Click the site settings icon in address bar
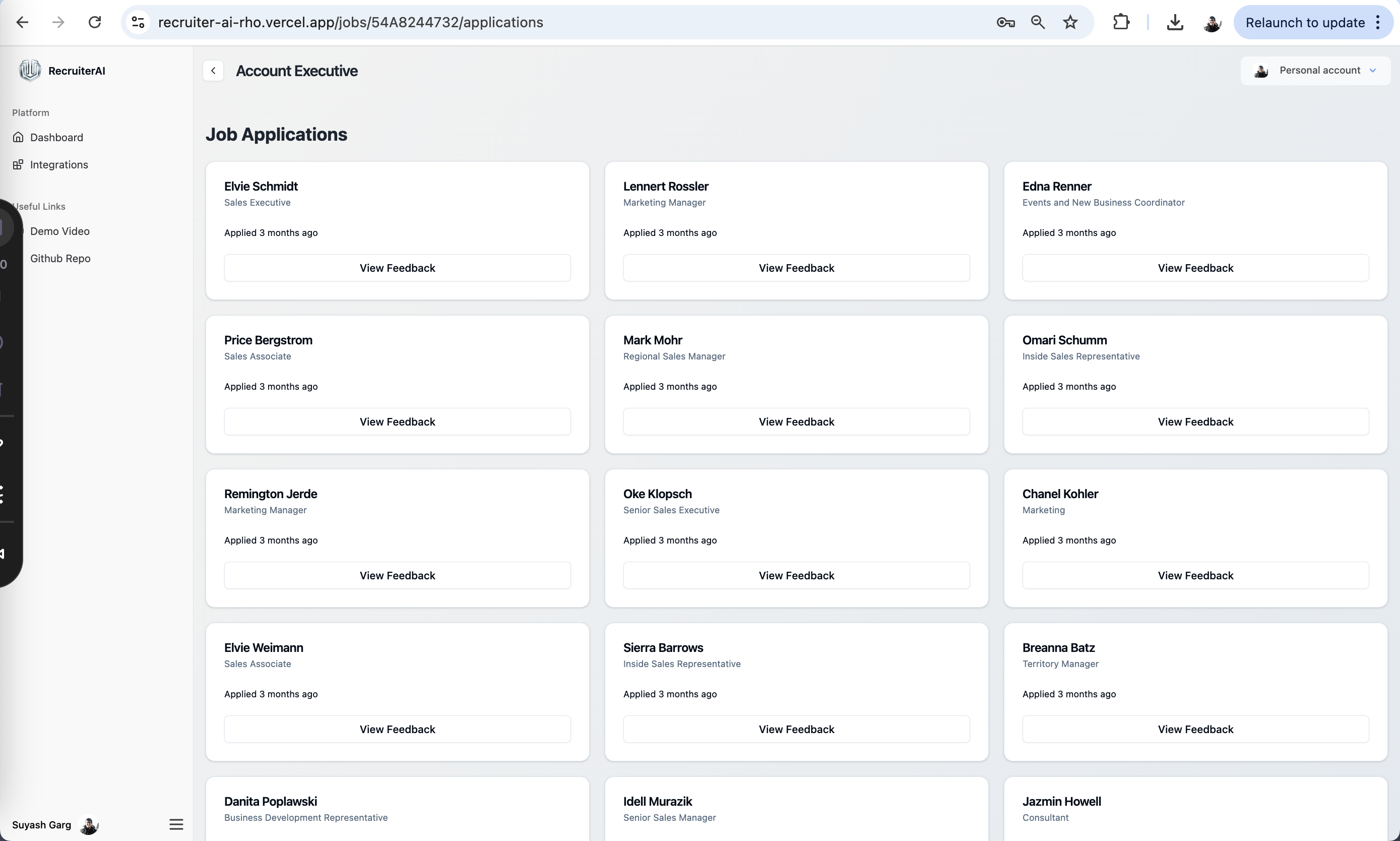 click(x=138, y=22)
